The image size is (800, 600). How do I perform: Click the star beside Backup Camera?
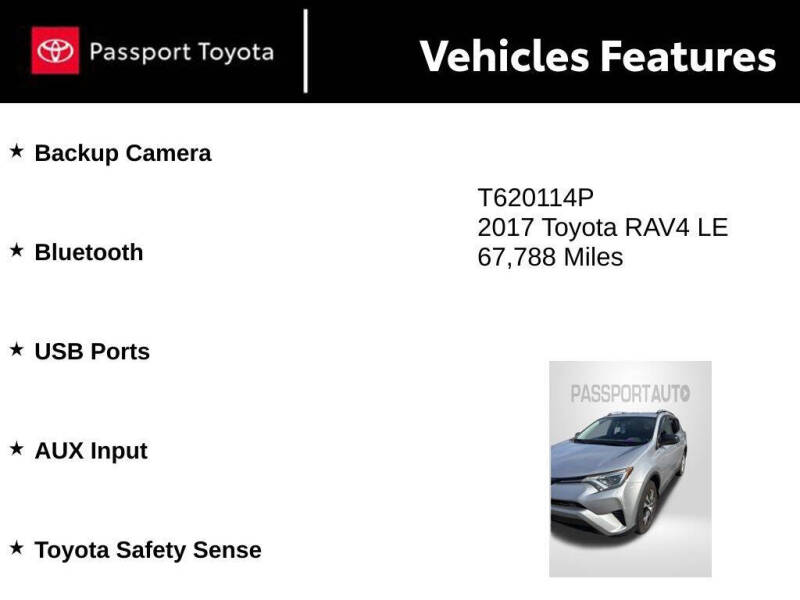tap(17, 151)
